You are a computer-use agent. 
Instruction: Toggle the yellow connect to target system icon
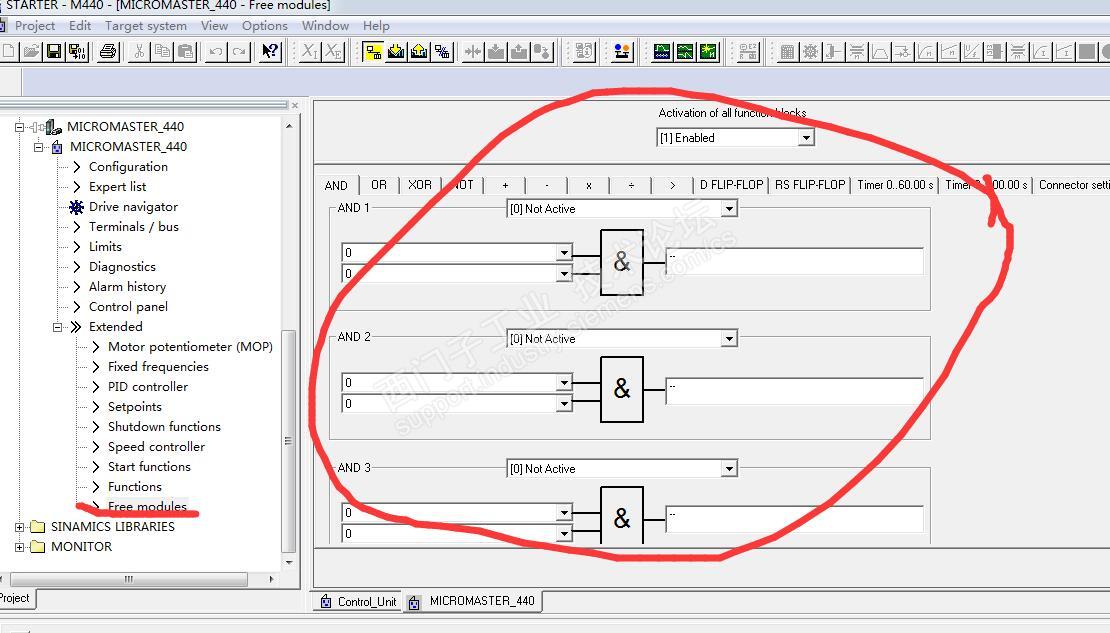coord(373,52)
